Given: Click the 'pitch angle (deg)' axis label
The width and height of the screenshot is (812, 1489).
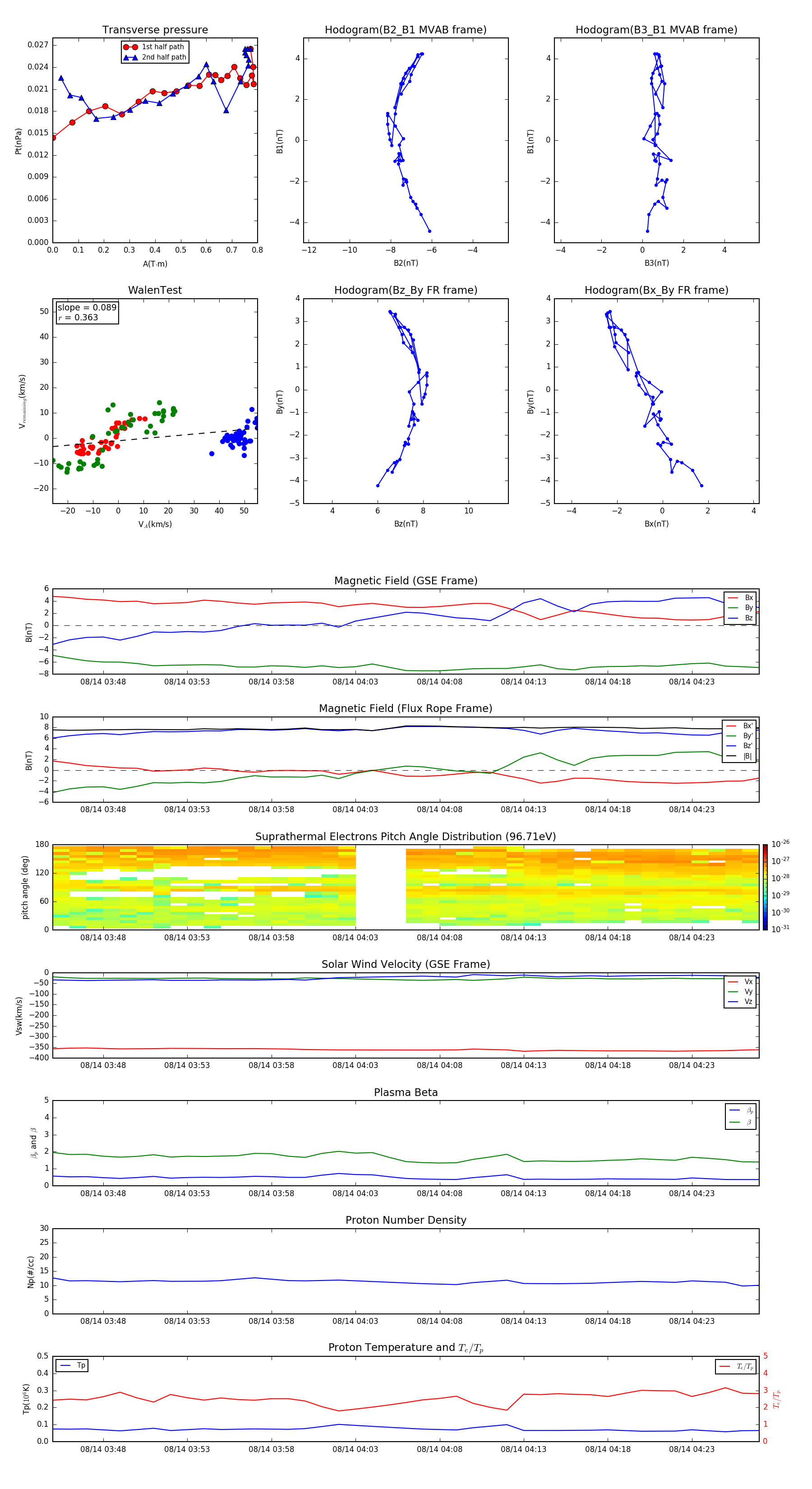Looking at the screenshot, I should click(x=25, y=887).
